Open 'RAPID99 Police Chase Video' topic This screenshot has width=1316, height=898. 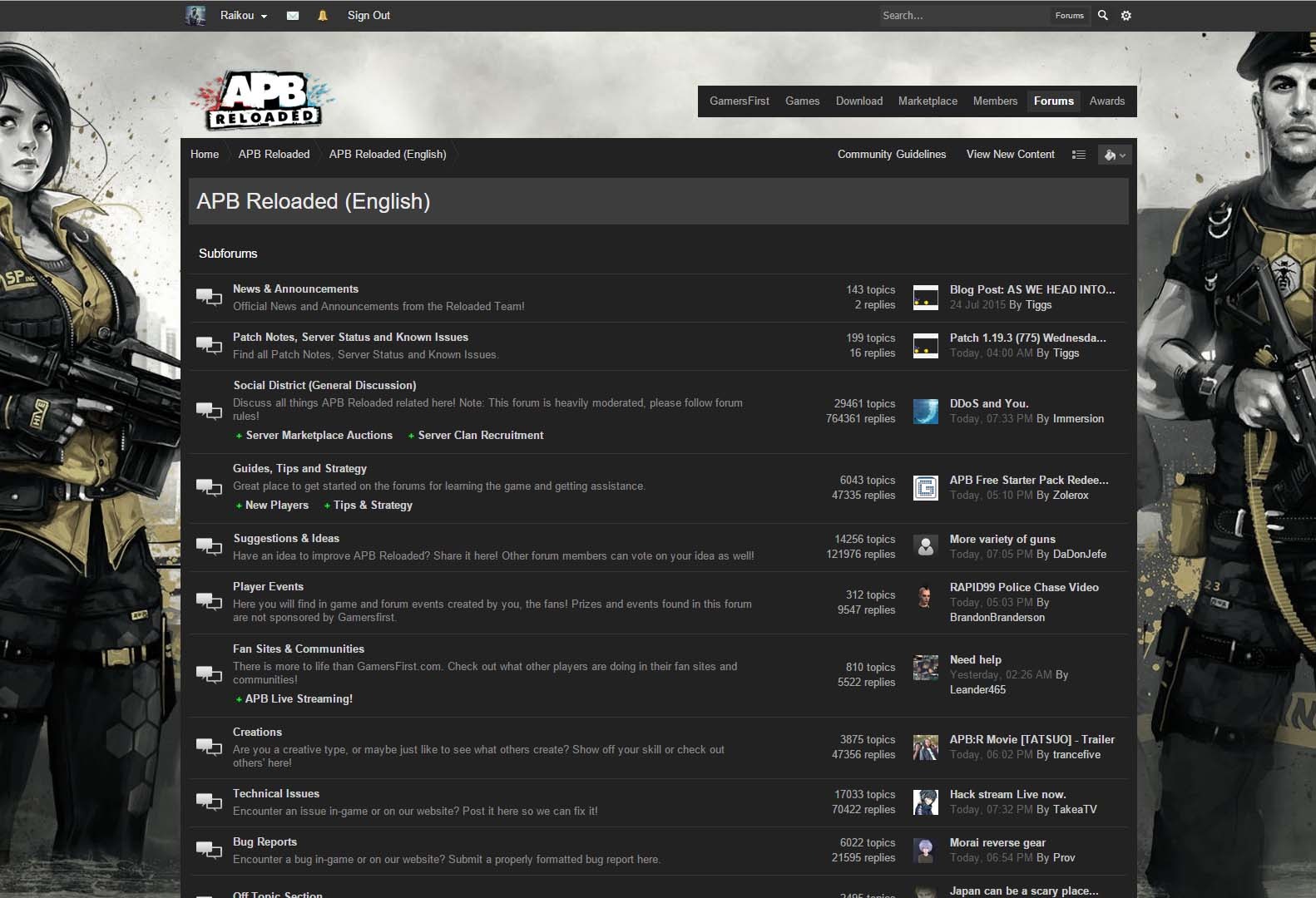1024,588
